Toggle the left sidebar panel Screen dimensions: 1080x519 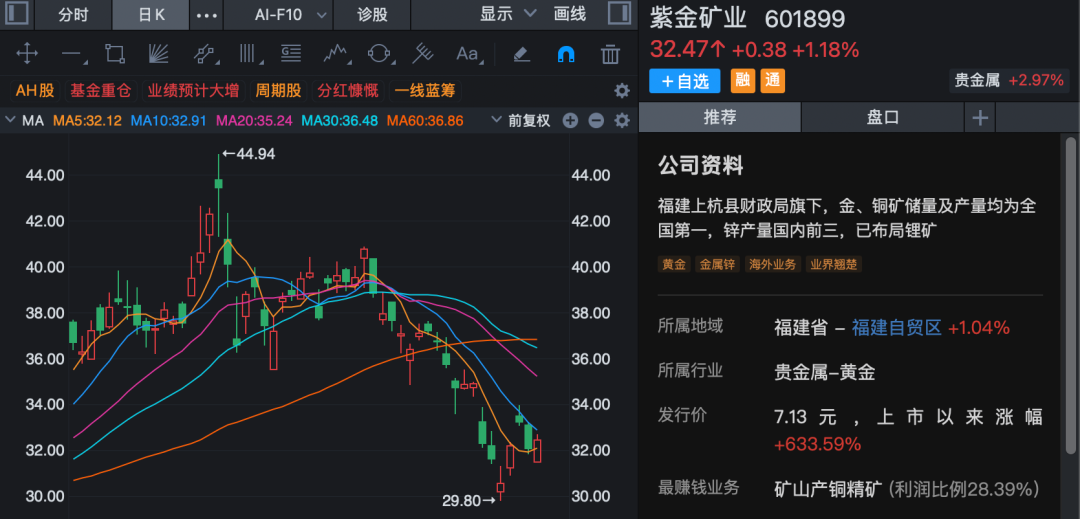pos(16,14)
